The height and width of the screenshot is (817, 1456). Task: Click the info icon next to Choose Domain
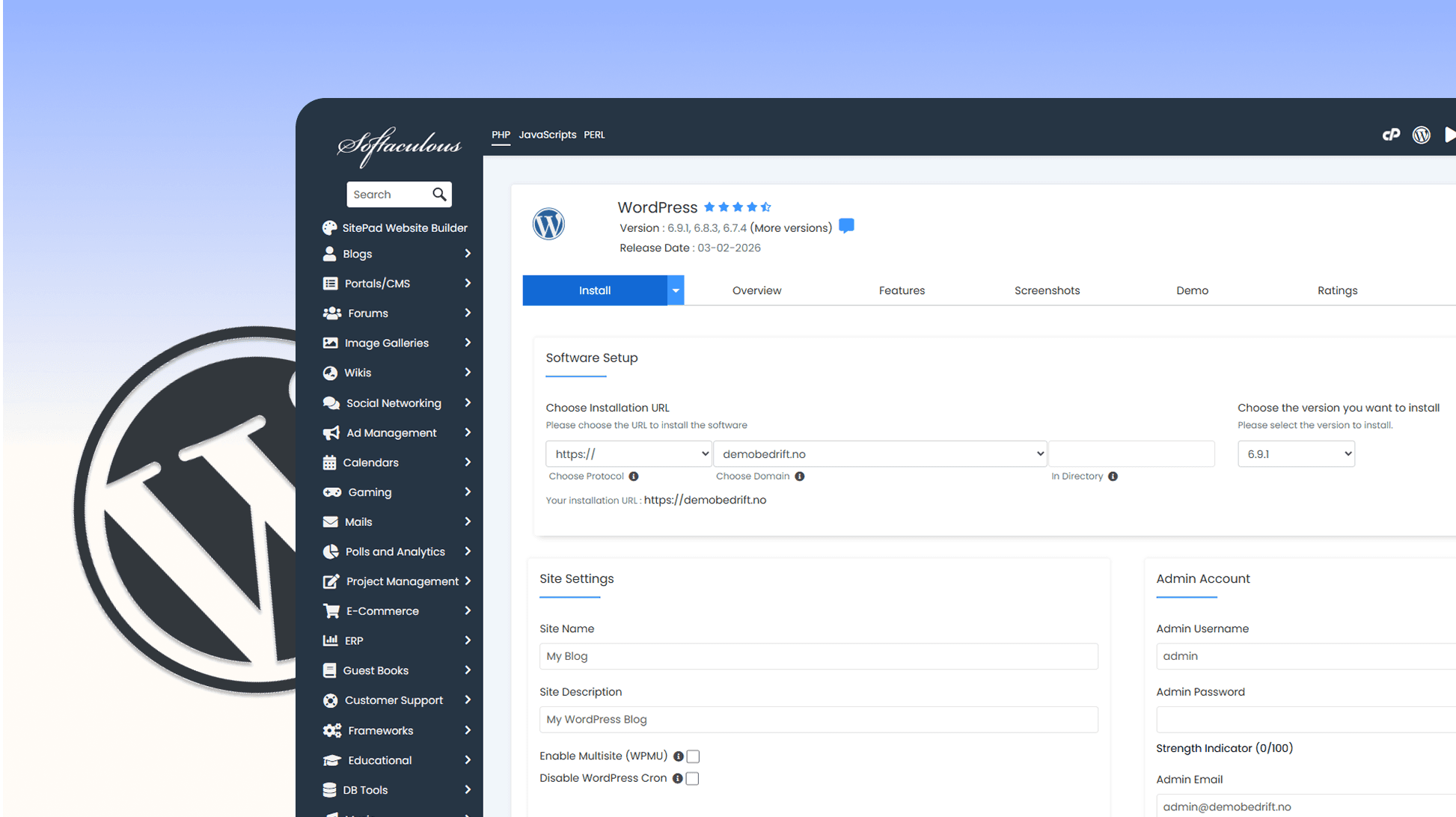[800, 476]
